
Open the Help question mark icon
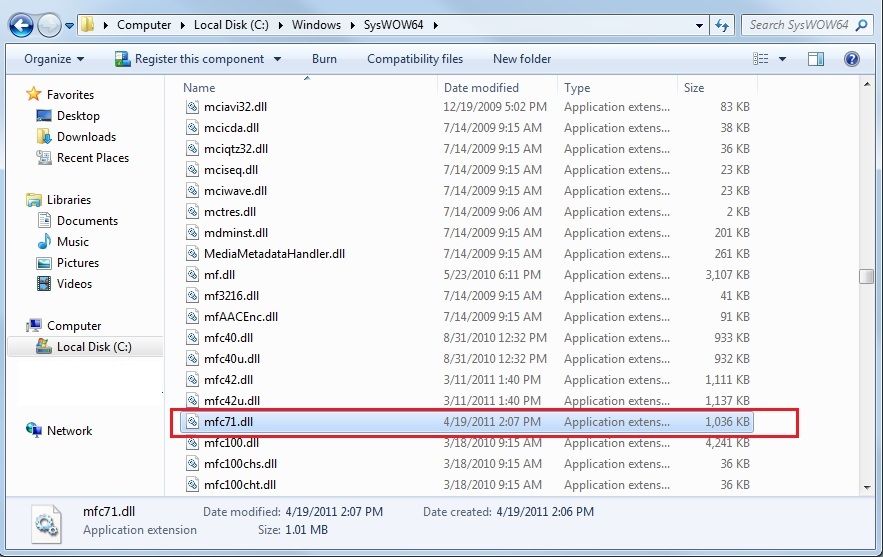[x=851, y=59]
